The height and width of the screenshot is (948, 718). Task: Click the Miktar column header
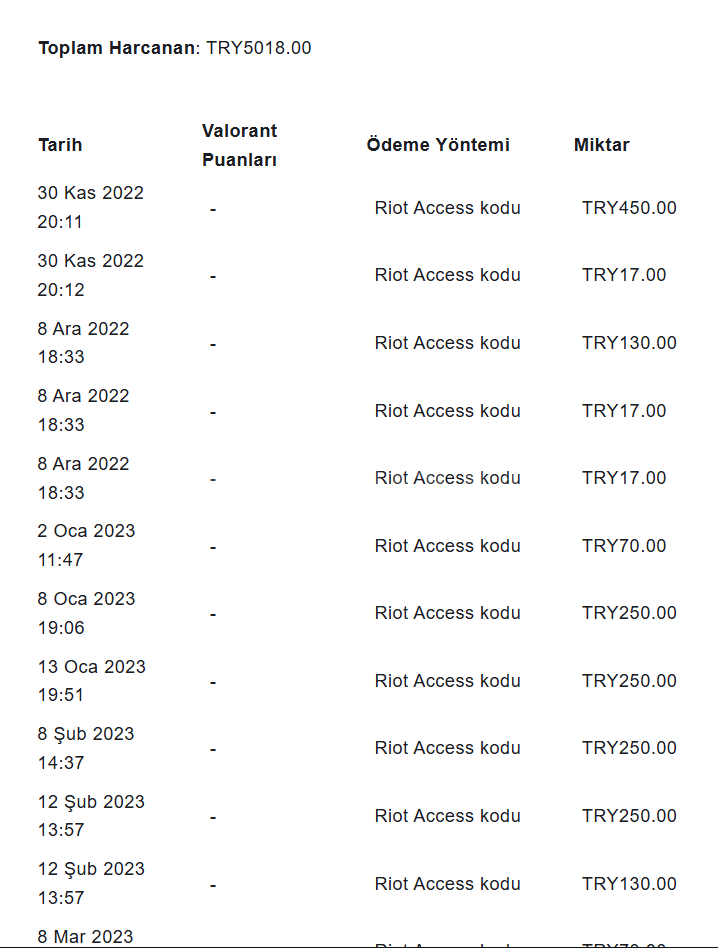coord(601,145)
